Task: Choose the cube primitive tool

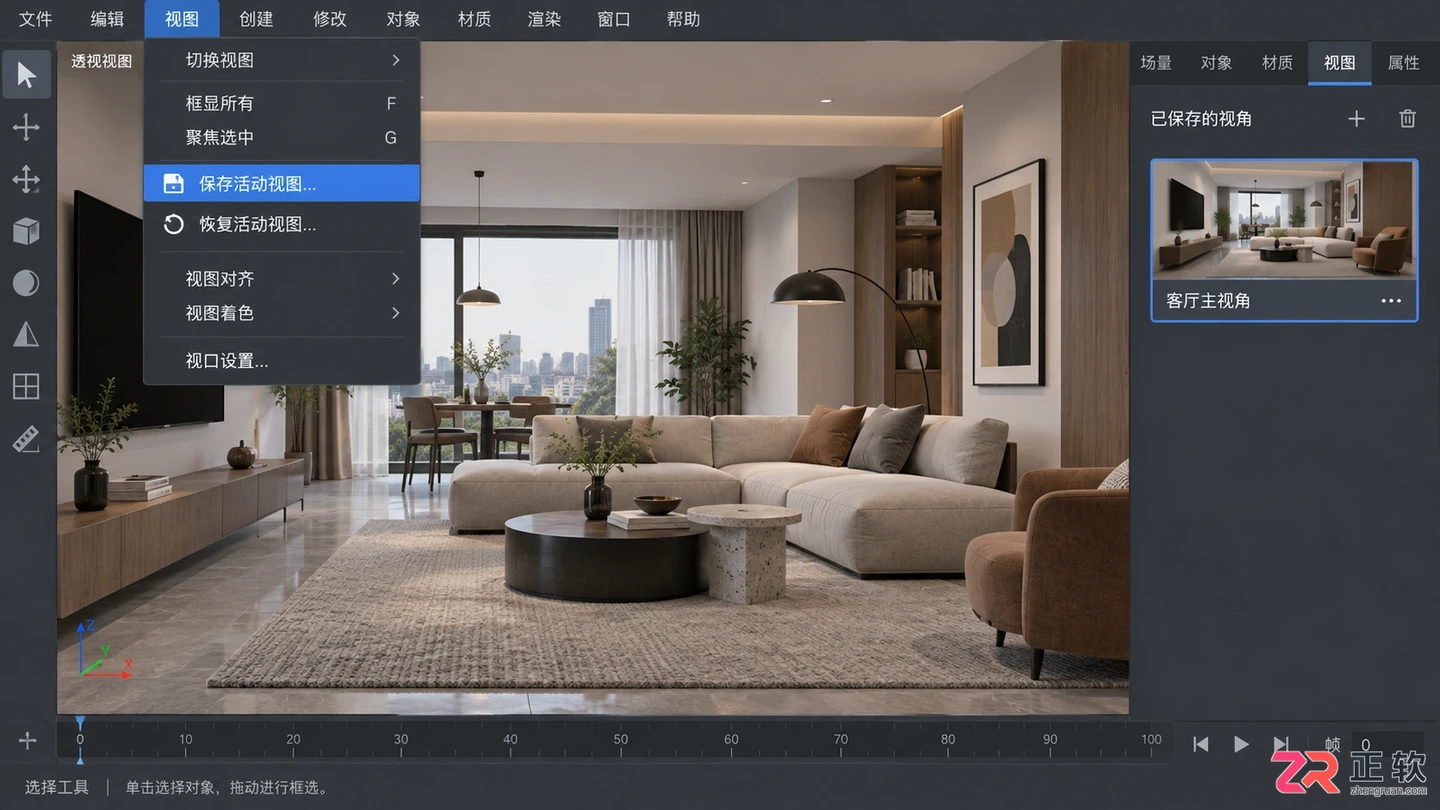Action: (26, 231)
